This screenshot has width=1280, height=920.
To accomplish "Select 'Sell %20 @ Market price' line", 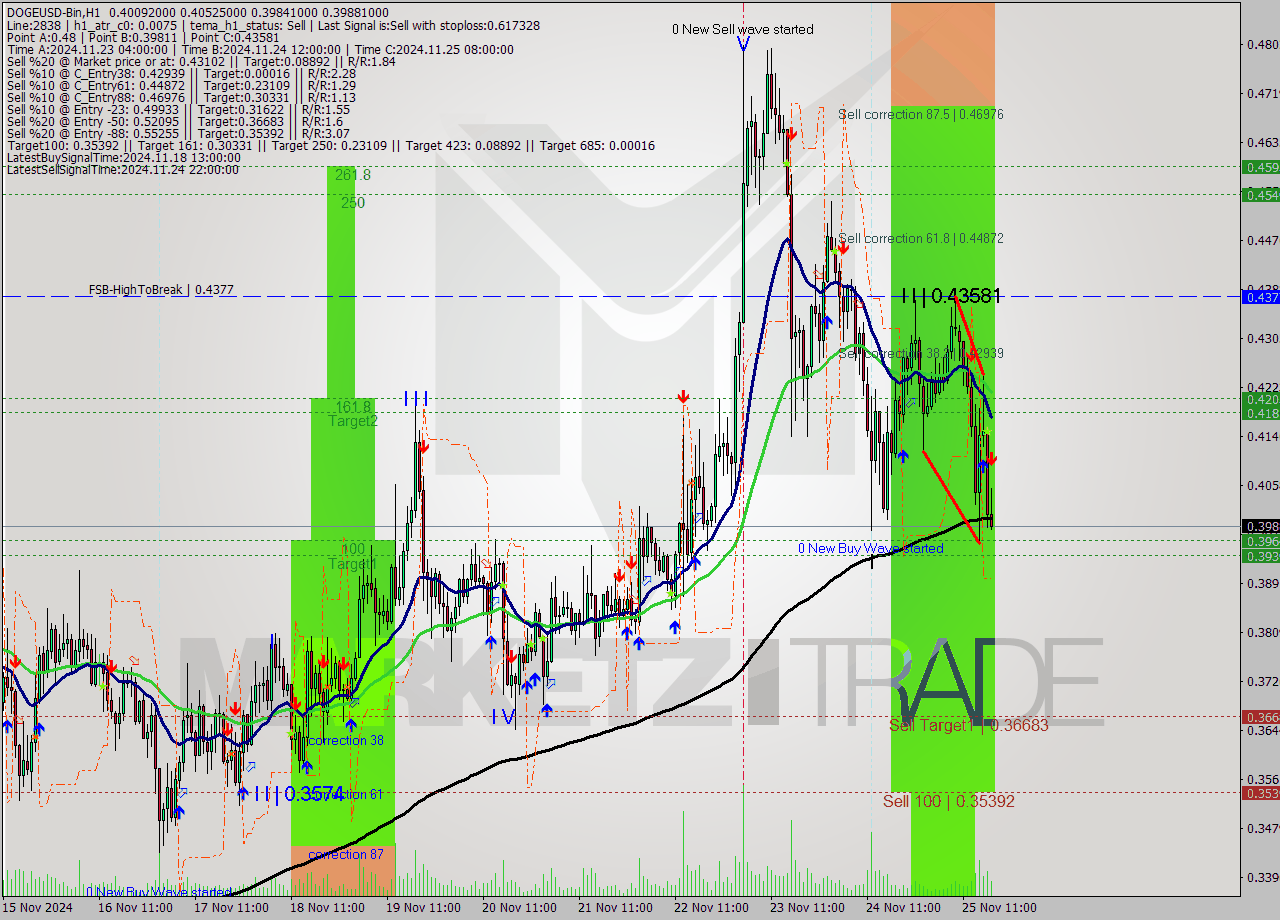I will 201,61.
